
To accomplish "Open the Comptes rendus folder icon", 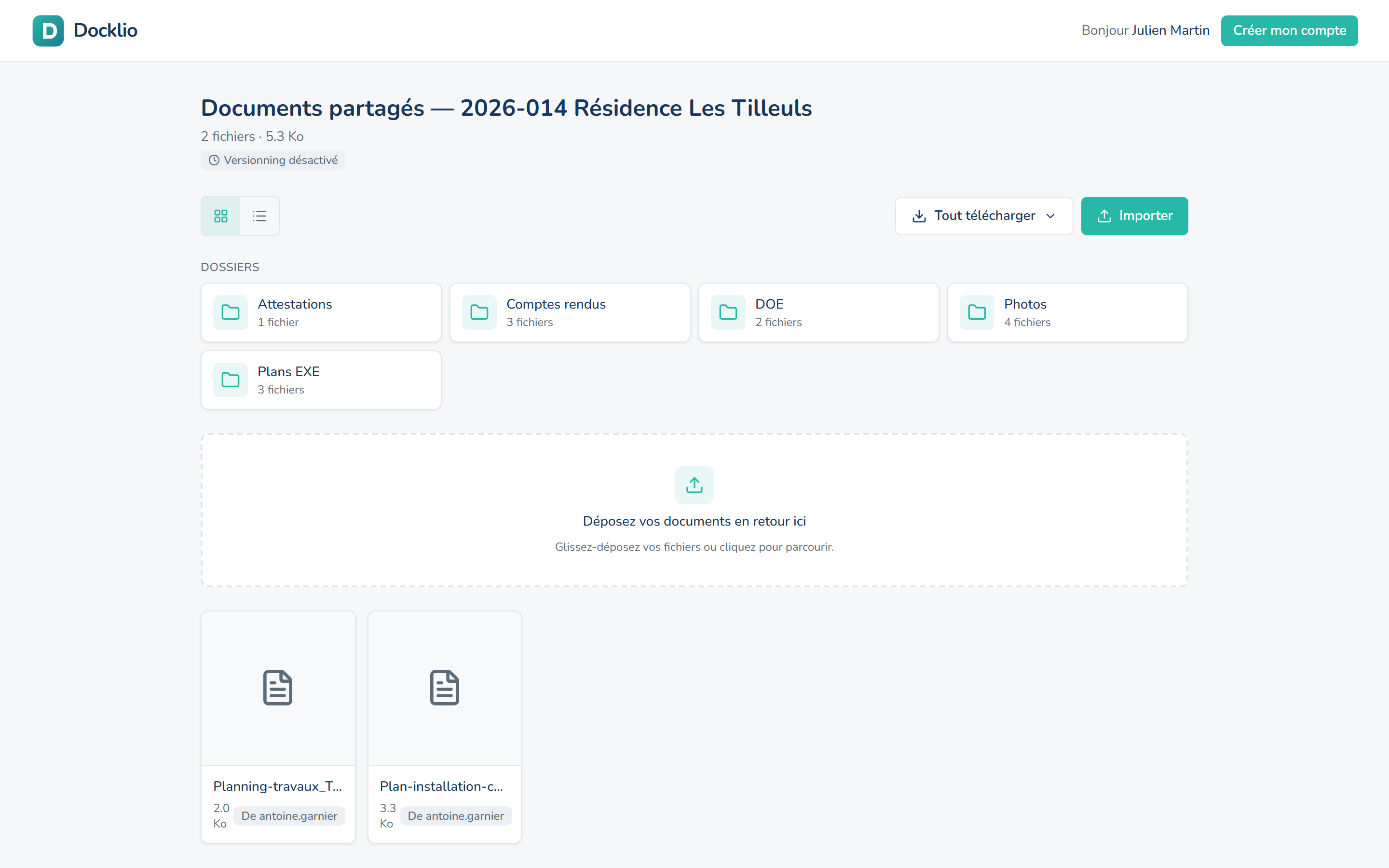I will pos(479,312).
